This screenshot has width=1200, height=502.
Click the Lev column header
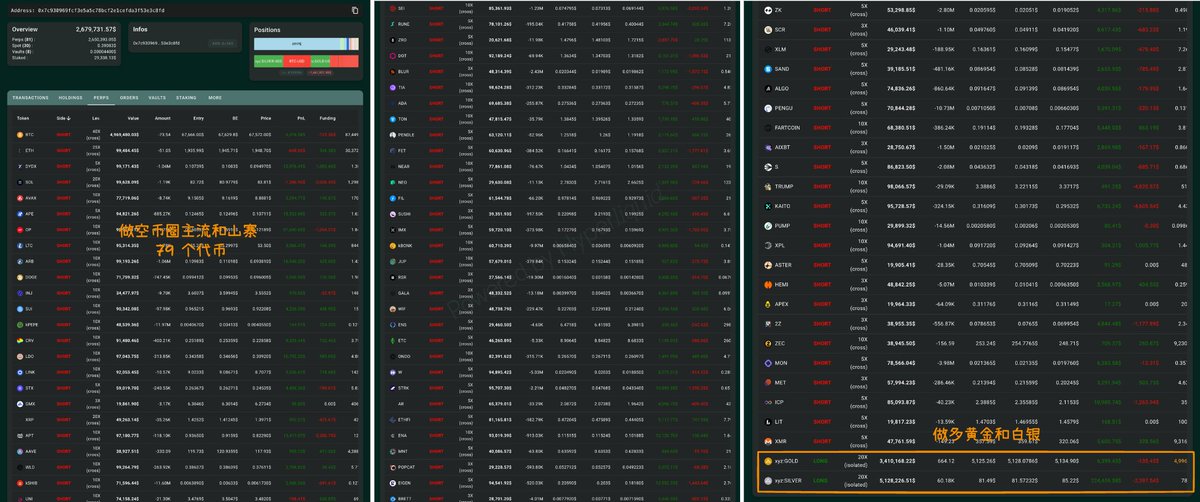[x=95, y=117]
